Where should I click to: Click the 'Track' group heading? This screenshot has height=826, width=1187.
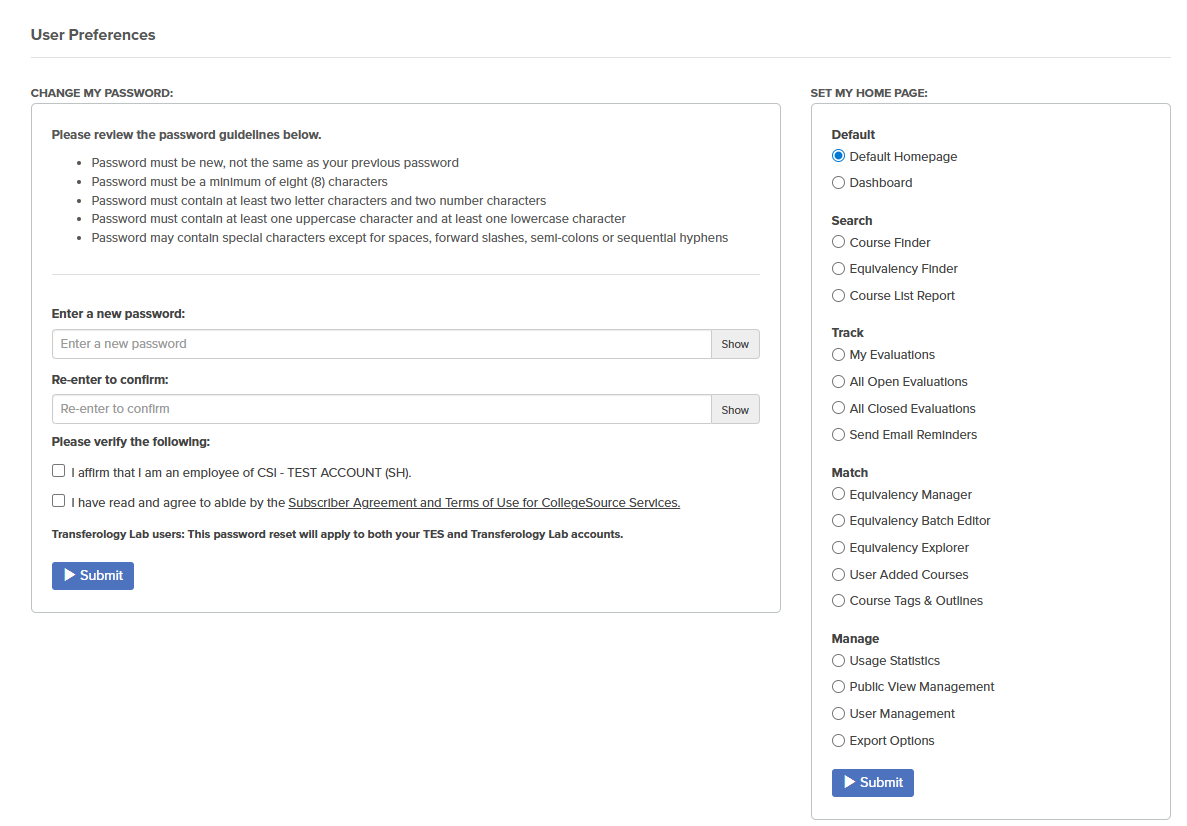coord(847,333)
